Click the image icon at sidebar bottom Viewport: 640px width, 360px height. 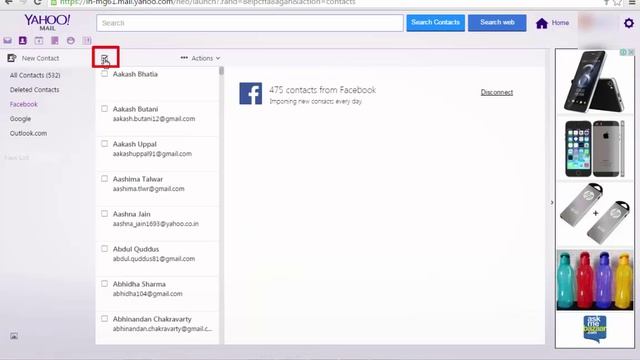[x=14, y=336]
